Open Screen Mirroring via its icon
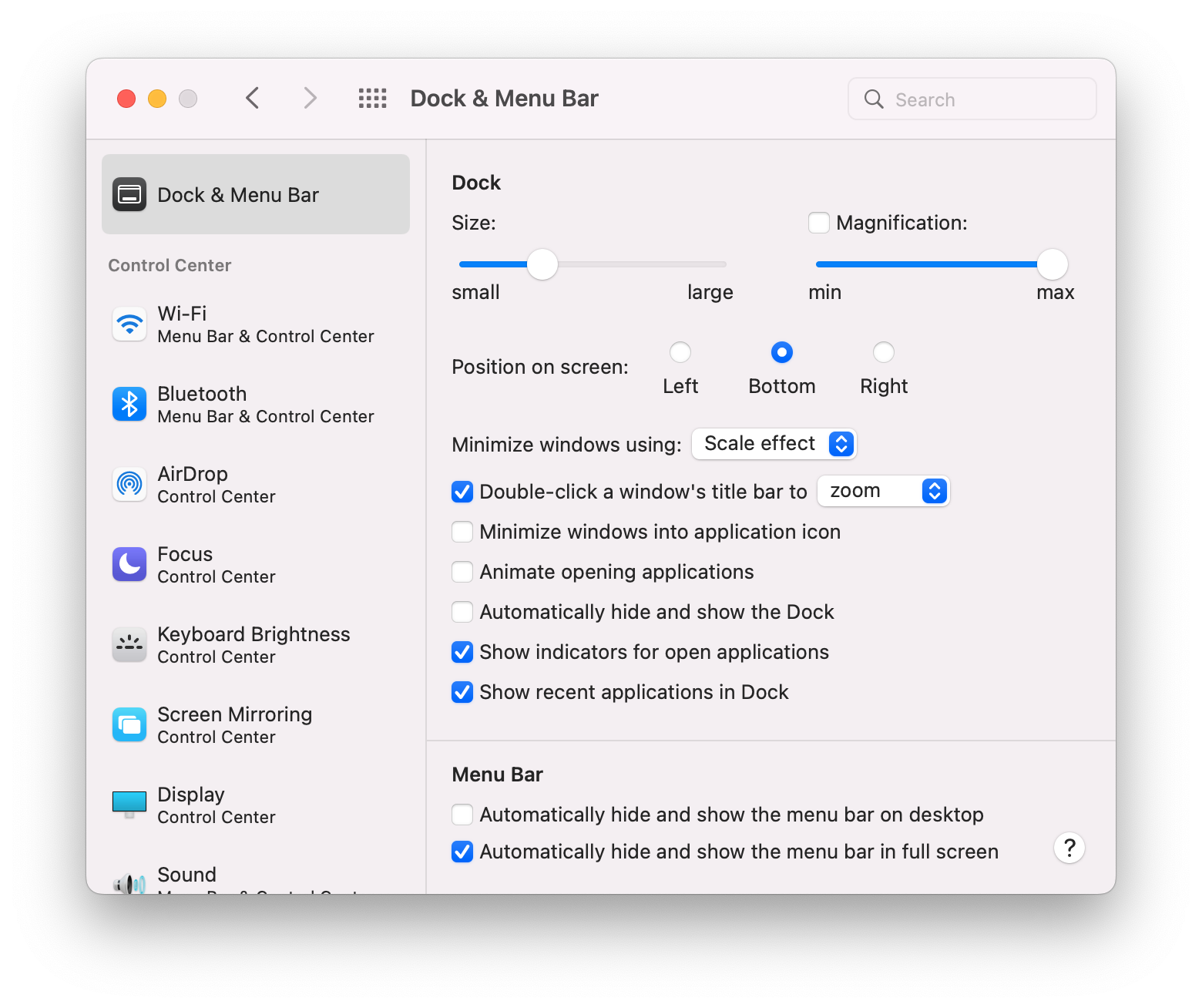This screenshot has height=1008, width=1202. 129,724
